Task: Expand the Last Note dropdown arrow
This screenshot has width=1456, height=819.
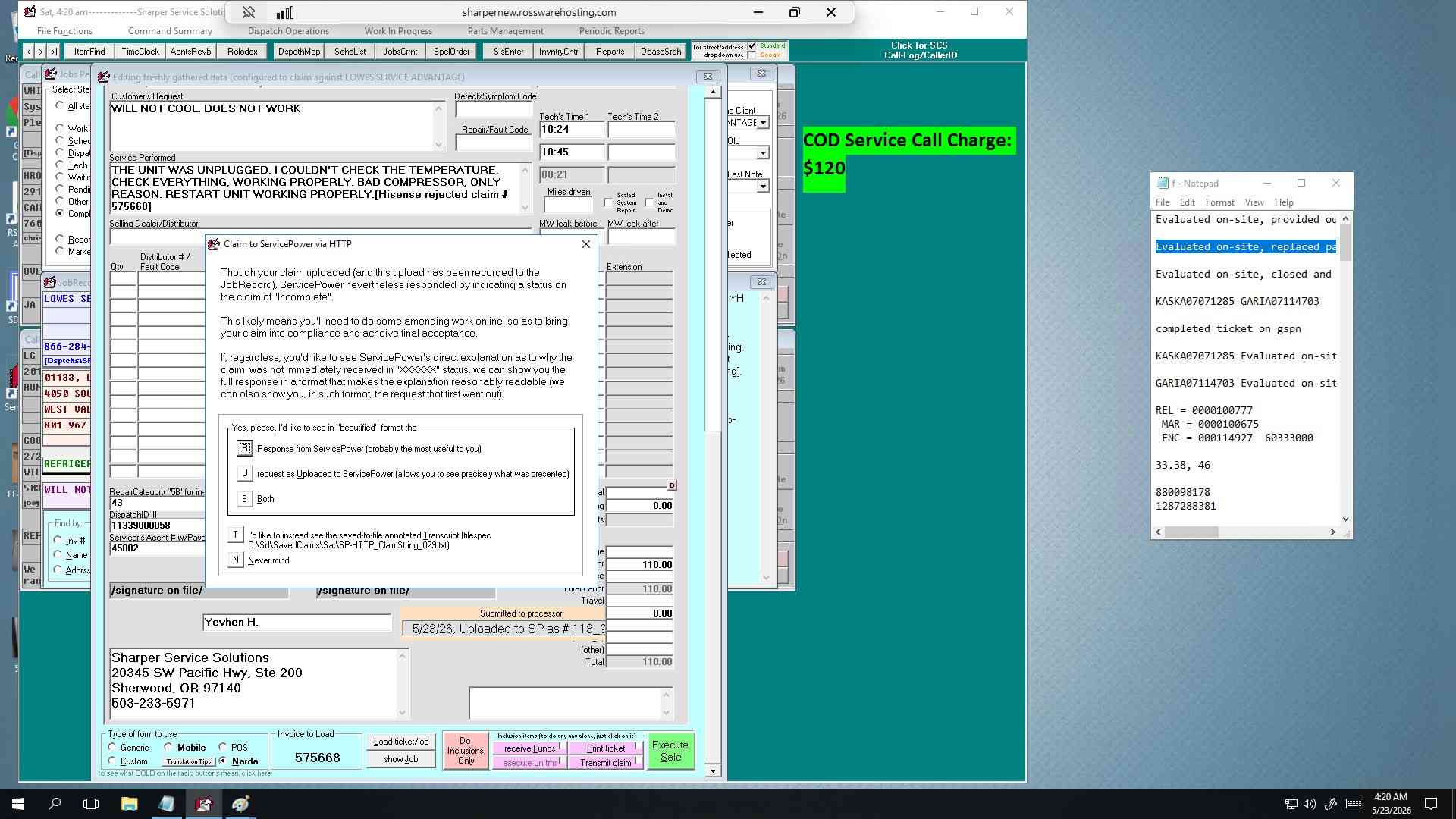Action: point(763,186)
